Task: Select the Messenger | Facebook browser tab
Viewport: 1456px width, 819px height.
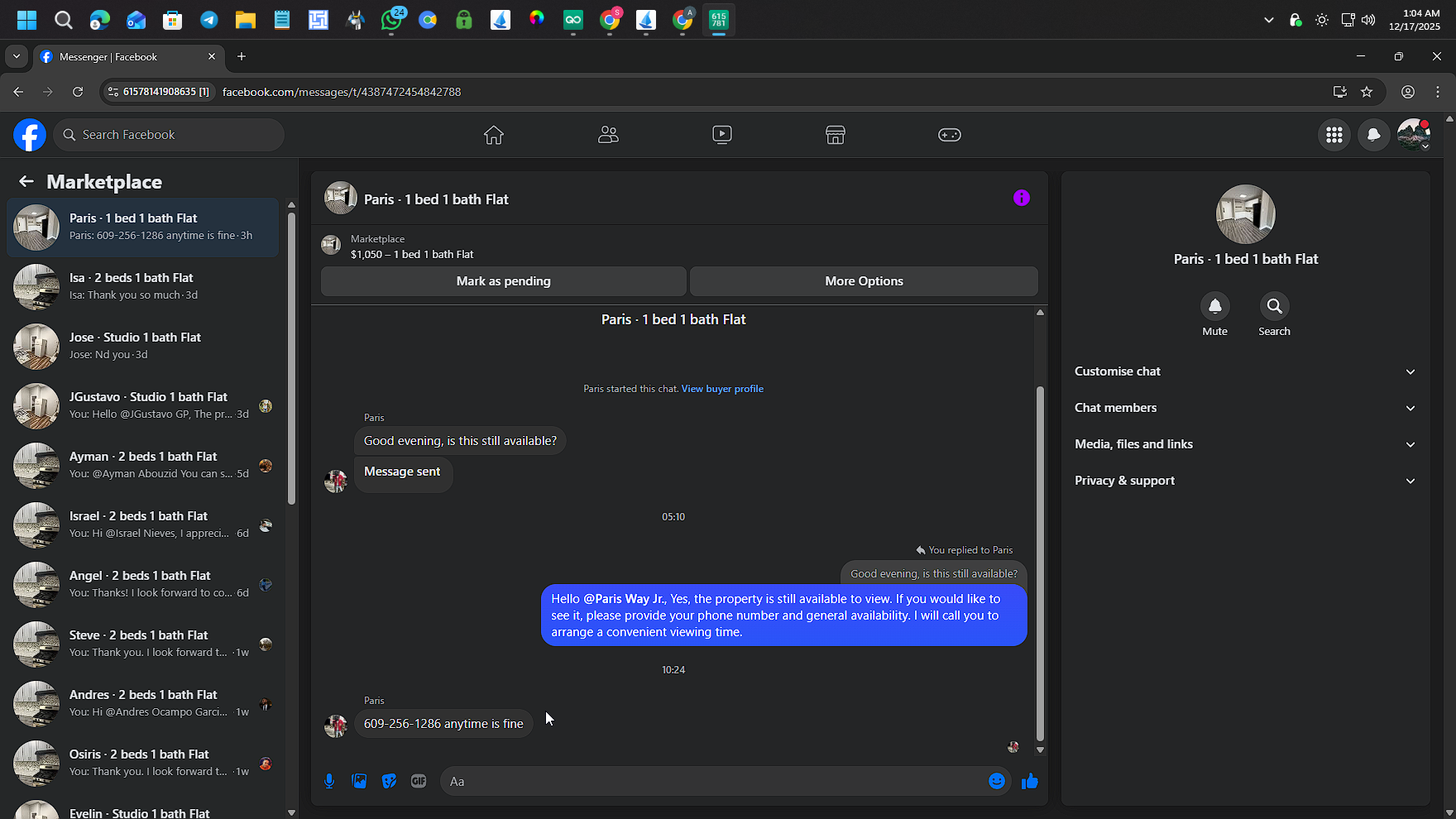Action: [x=128, y=56]
